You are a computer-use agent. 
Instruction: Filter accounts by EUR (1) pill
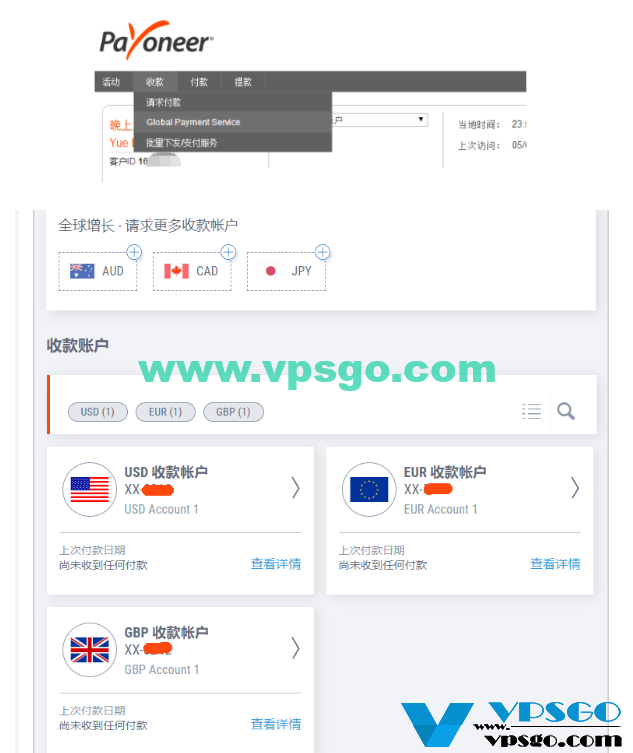click(x=165, y=412)
